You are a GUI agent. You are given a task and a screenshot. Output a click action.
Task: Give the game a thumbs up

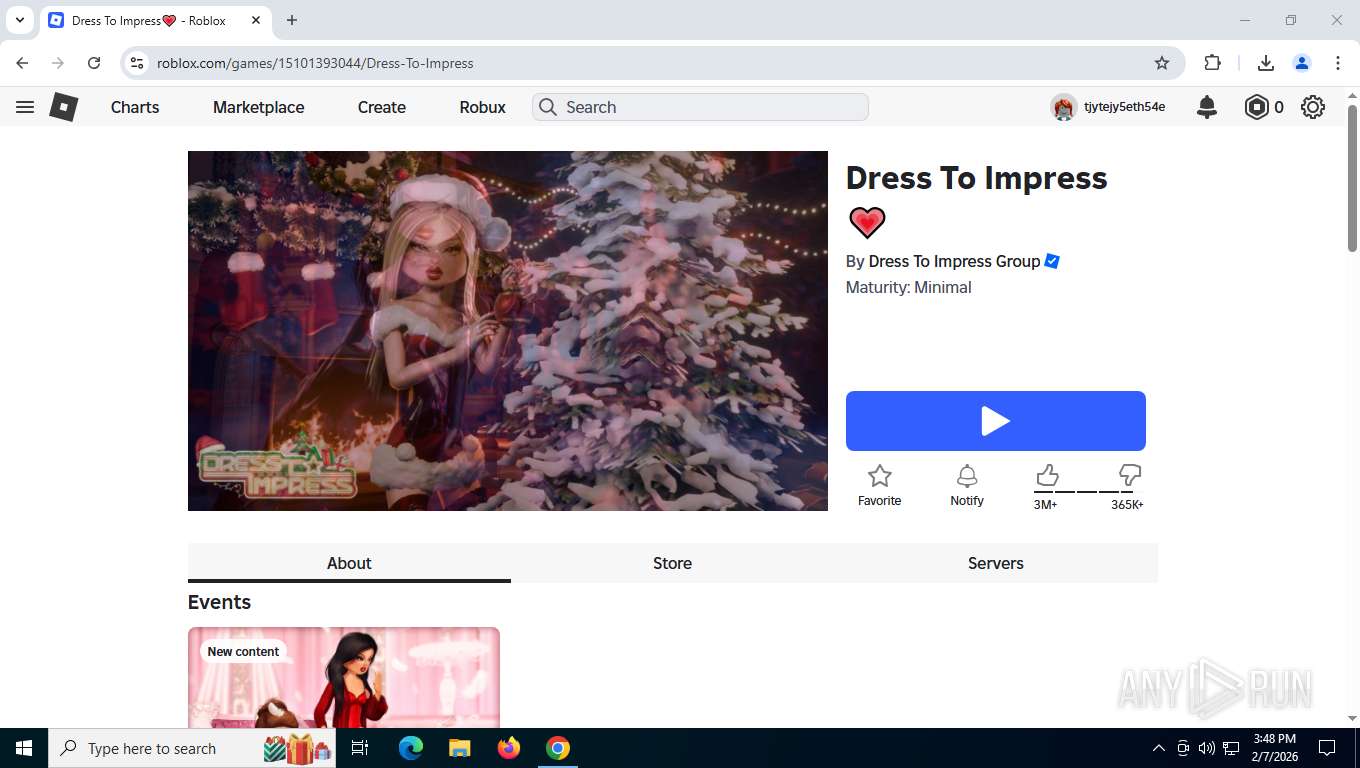[x=1047, y=474]
